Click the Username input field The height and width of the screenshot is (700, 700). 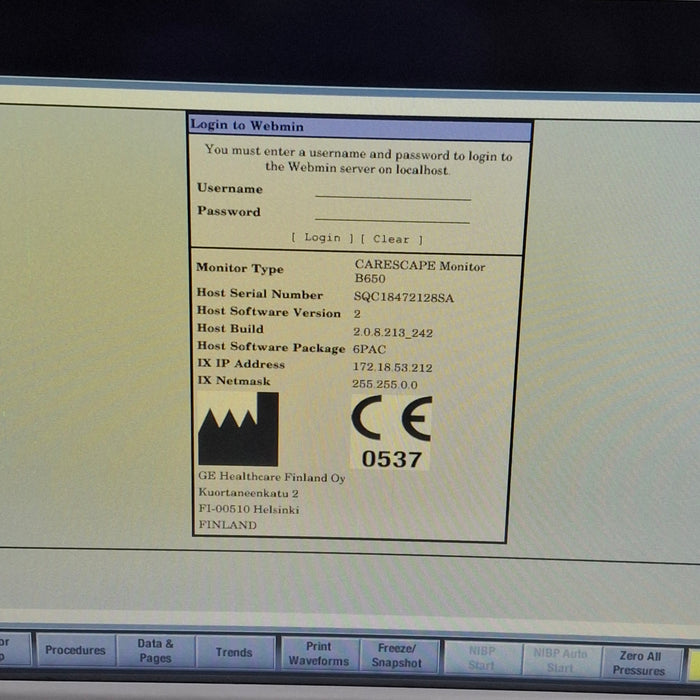click(392, 190)
